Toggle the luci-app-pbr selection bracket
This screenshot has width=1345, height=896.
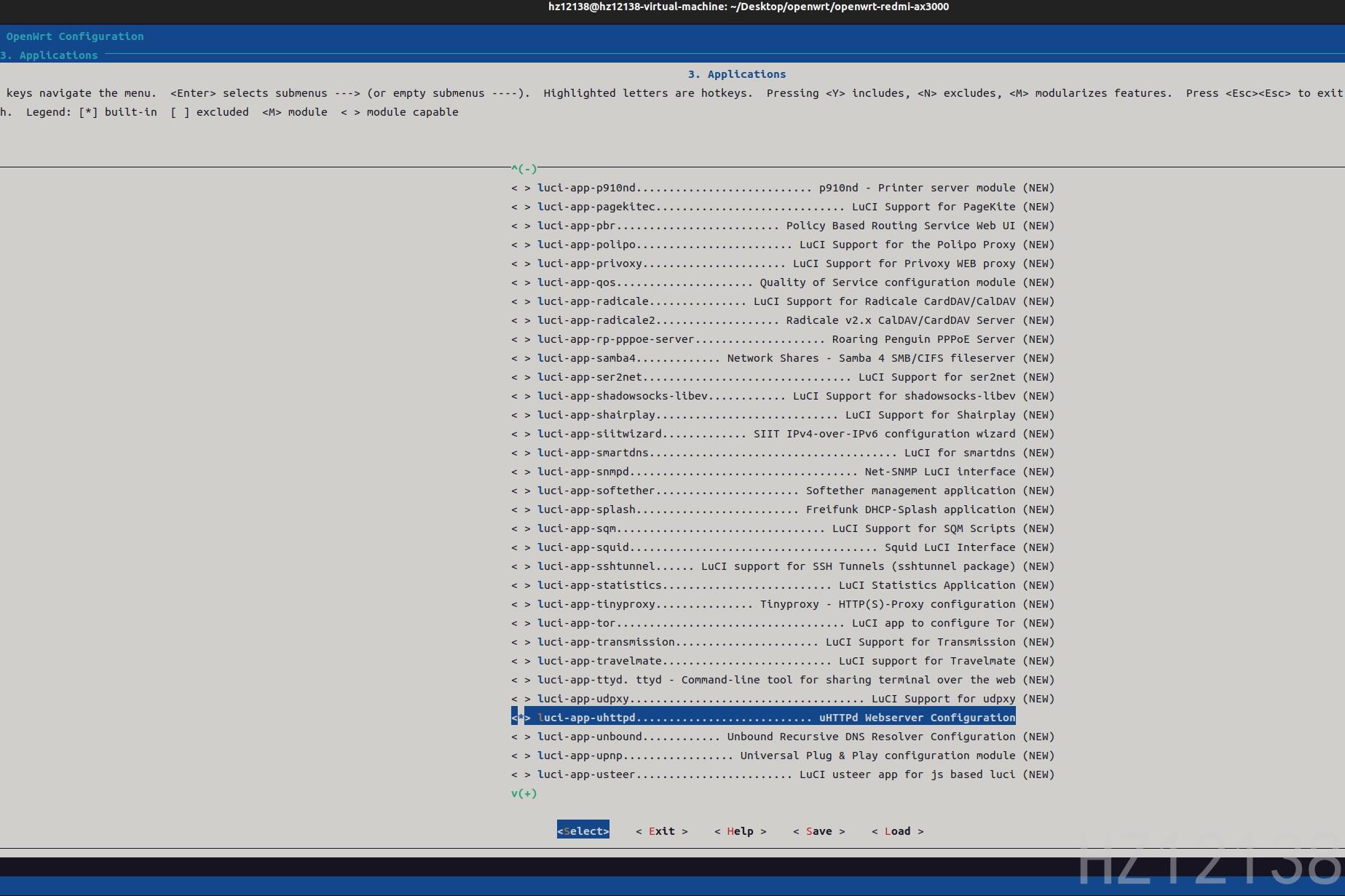coord(521,226)
